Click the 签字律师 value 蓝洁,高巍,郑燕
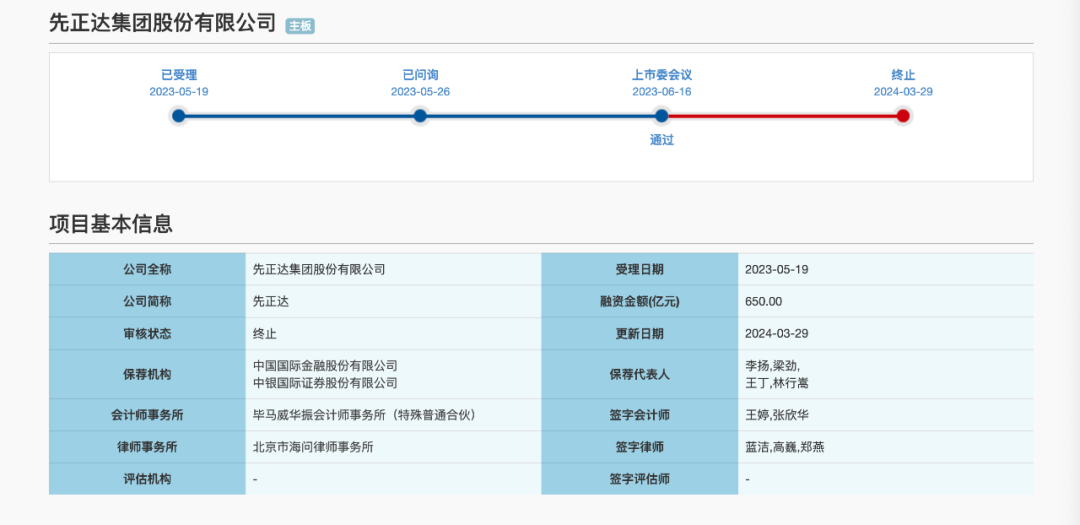Viewport: 1080px width, 525px height. tap(785, 447)
